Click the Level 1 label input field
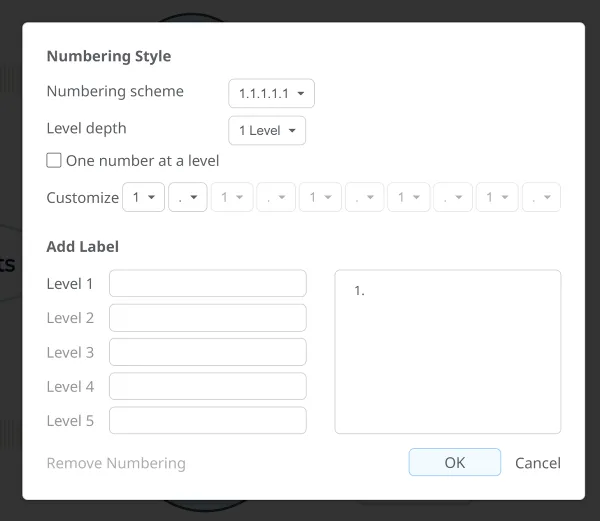 207,284
